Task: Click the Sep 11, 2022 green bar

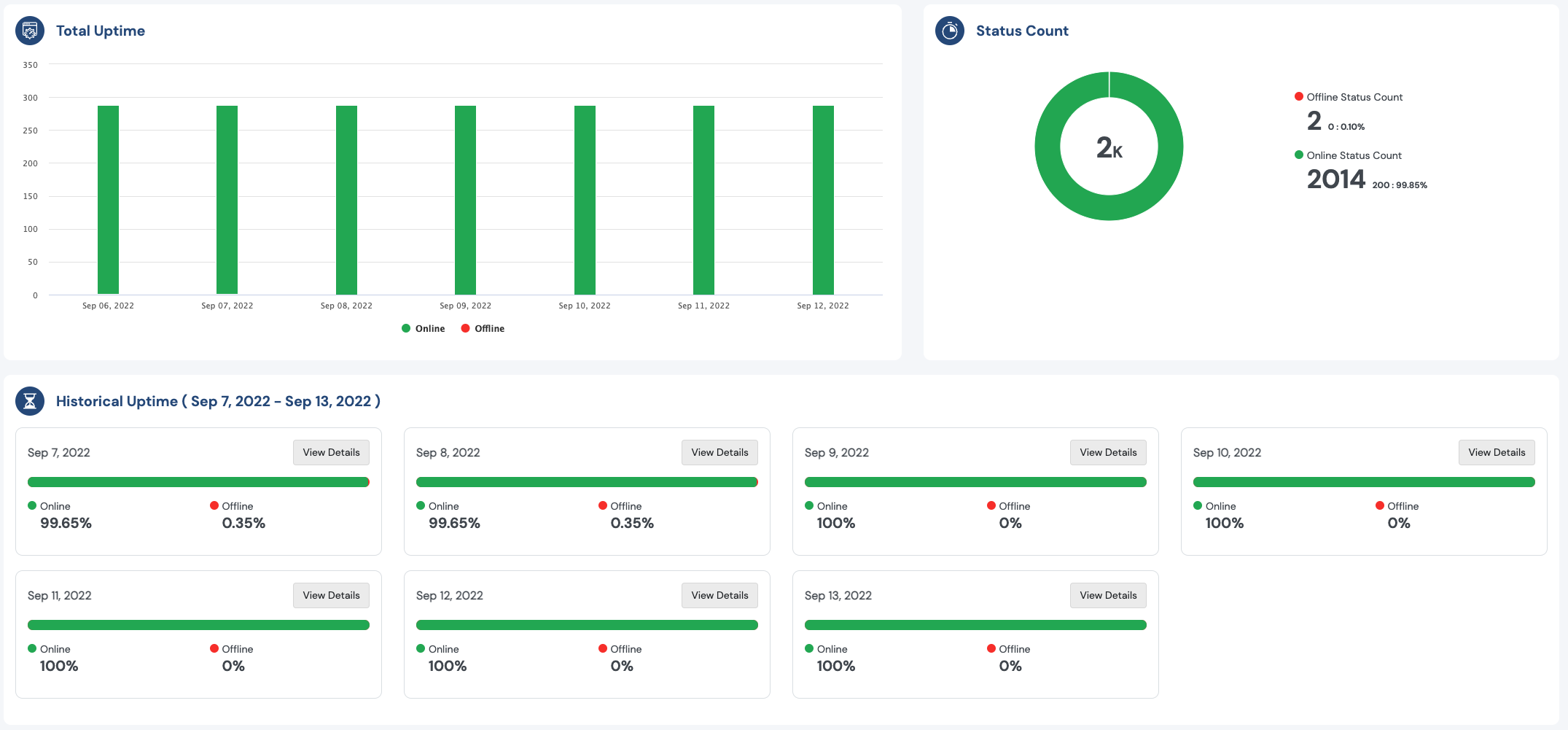Action: click(703, 200)
